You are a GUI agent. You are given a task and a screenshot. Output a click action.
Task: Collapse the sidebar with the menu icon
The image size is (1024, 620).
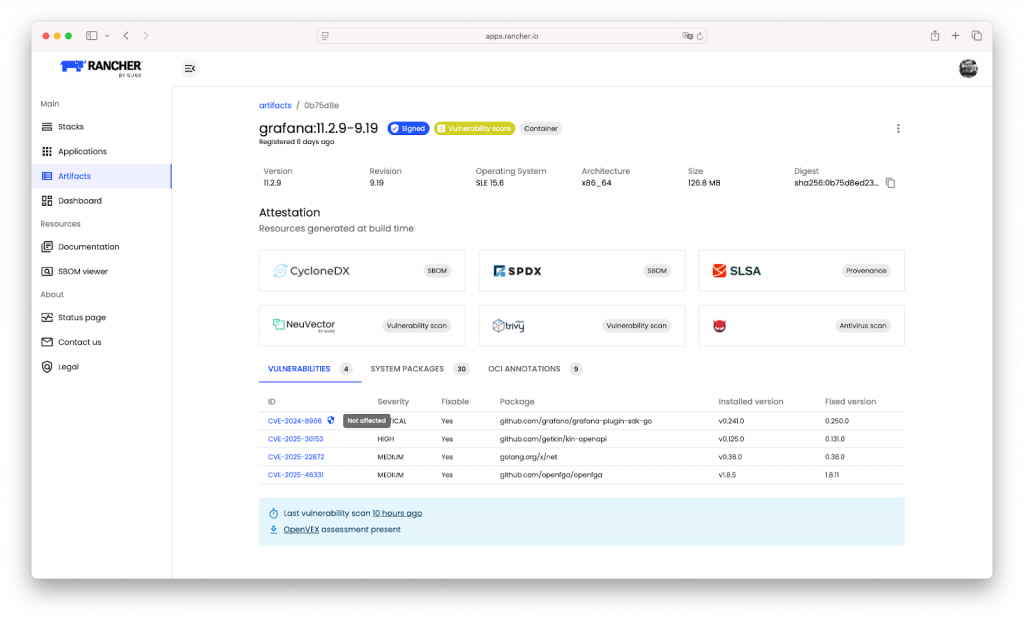point(190,68)
